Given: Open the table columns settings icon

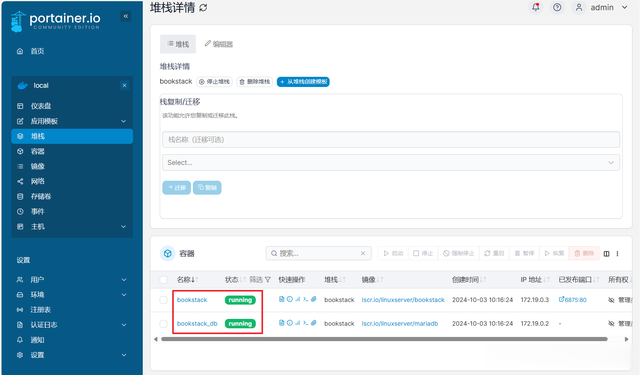Looking at the screenshot, I should coord(607,254).
